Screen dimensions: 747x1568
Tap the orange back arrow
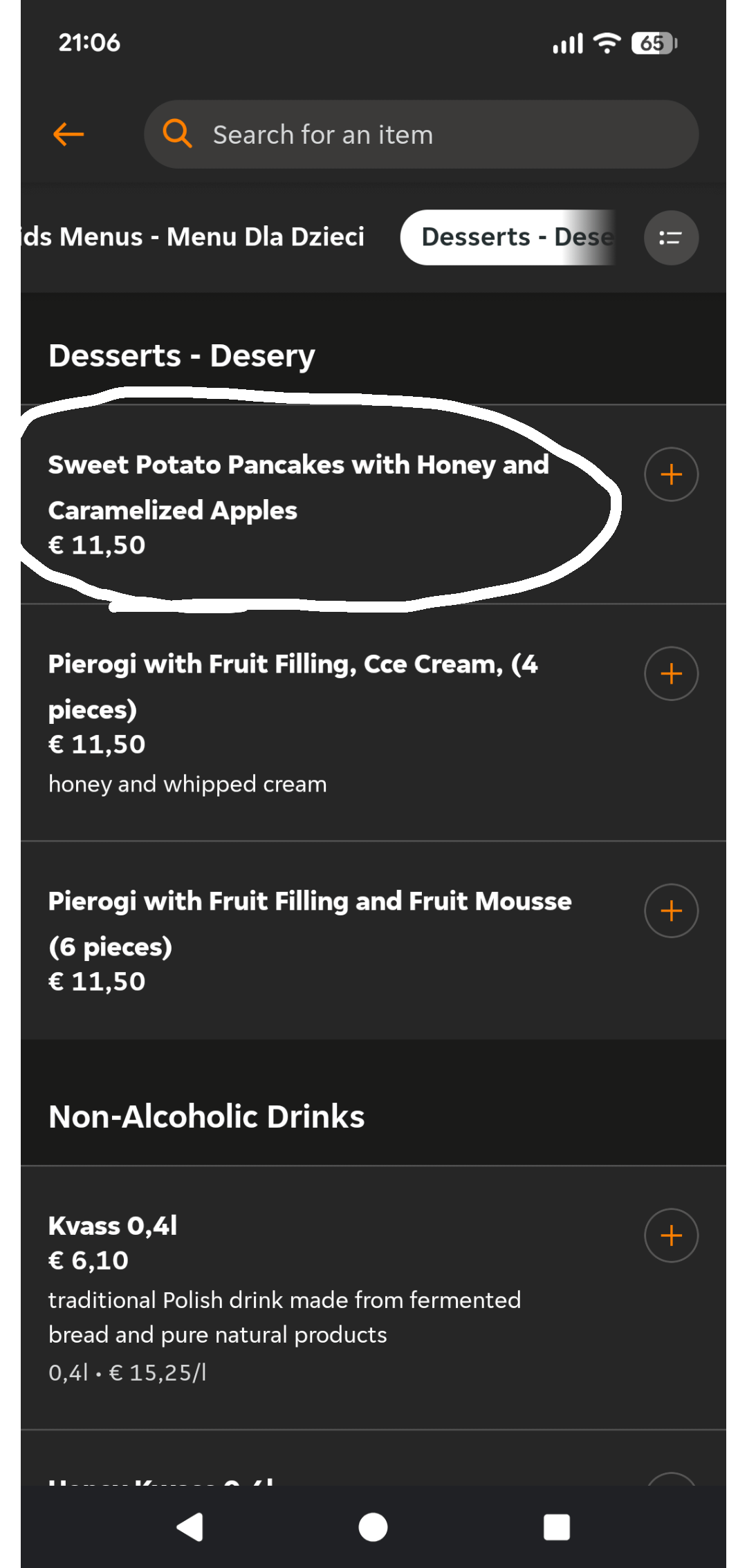pos(68,134)
